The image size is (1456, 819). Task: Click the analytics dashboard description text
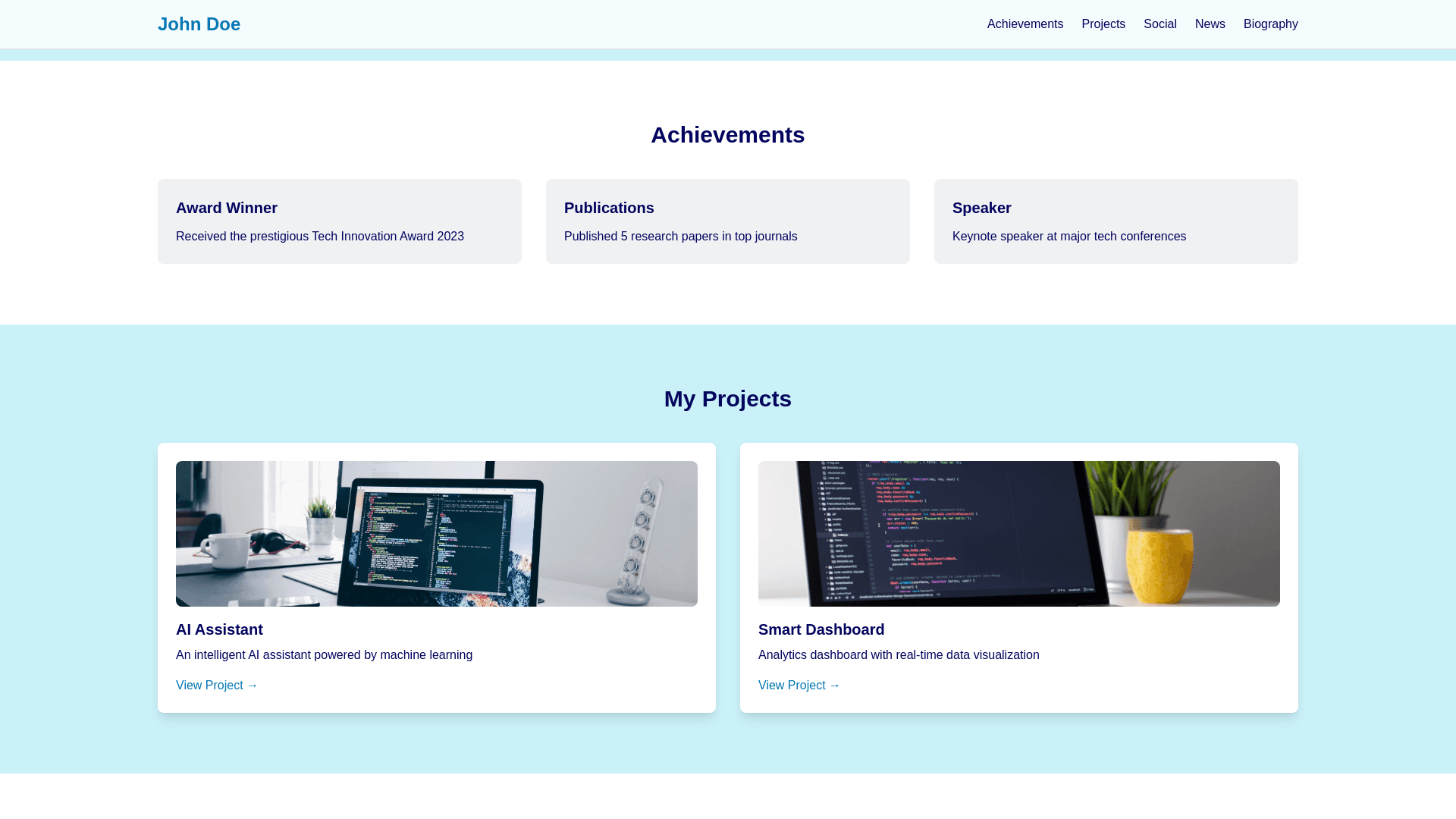899,654
